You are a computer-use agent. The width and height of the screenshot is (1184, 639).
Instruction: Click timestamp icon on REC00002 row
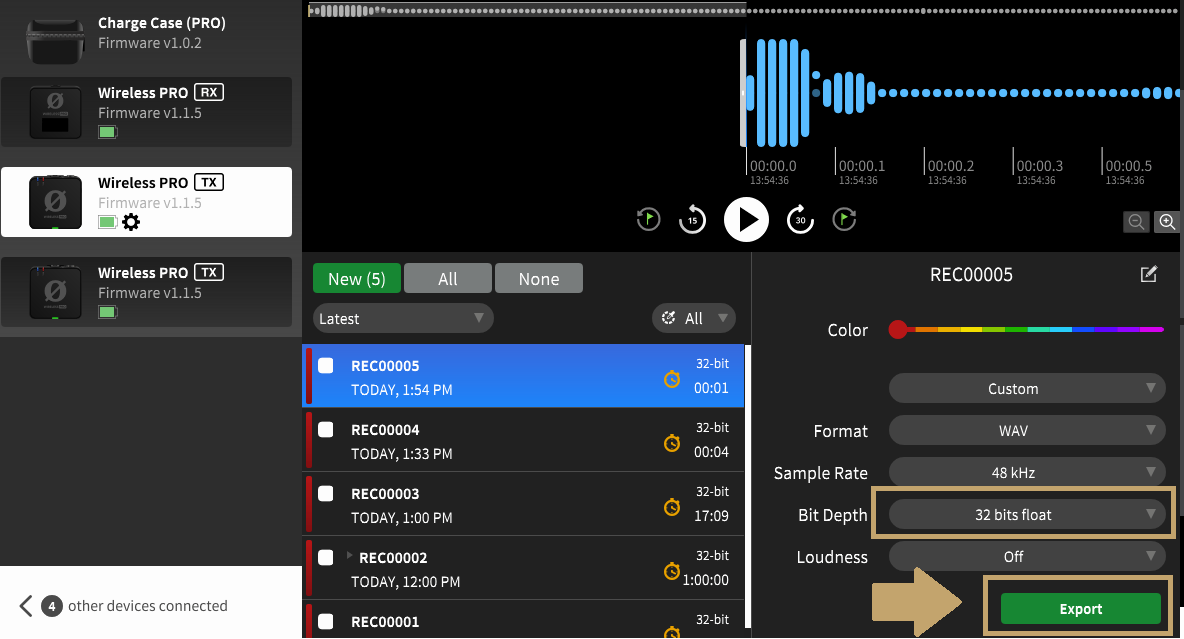(x=672, y=571)
